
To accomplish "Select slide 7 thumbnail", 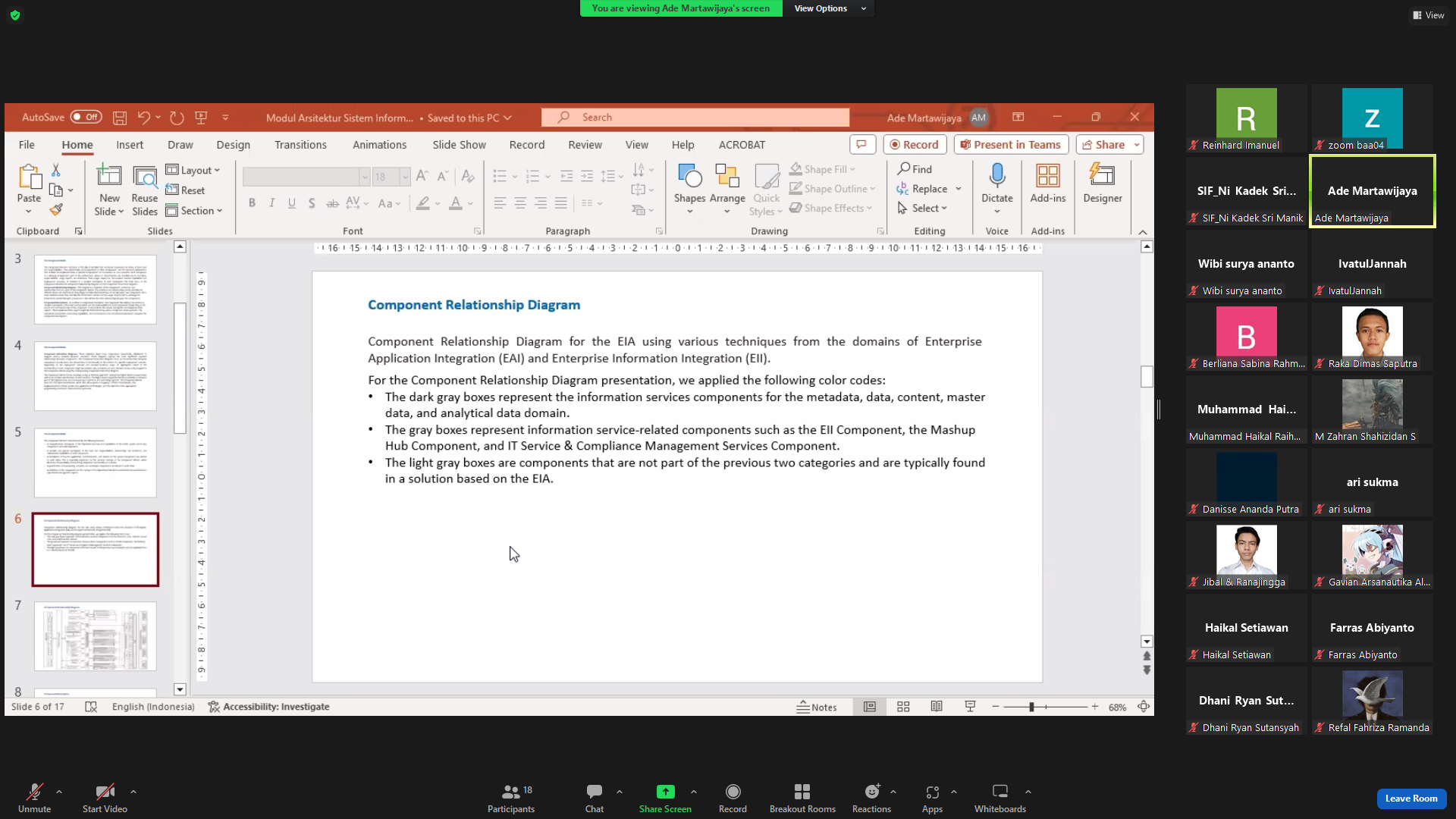I will [x=95, y=636].
